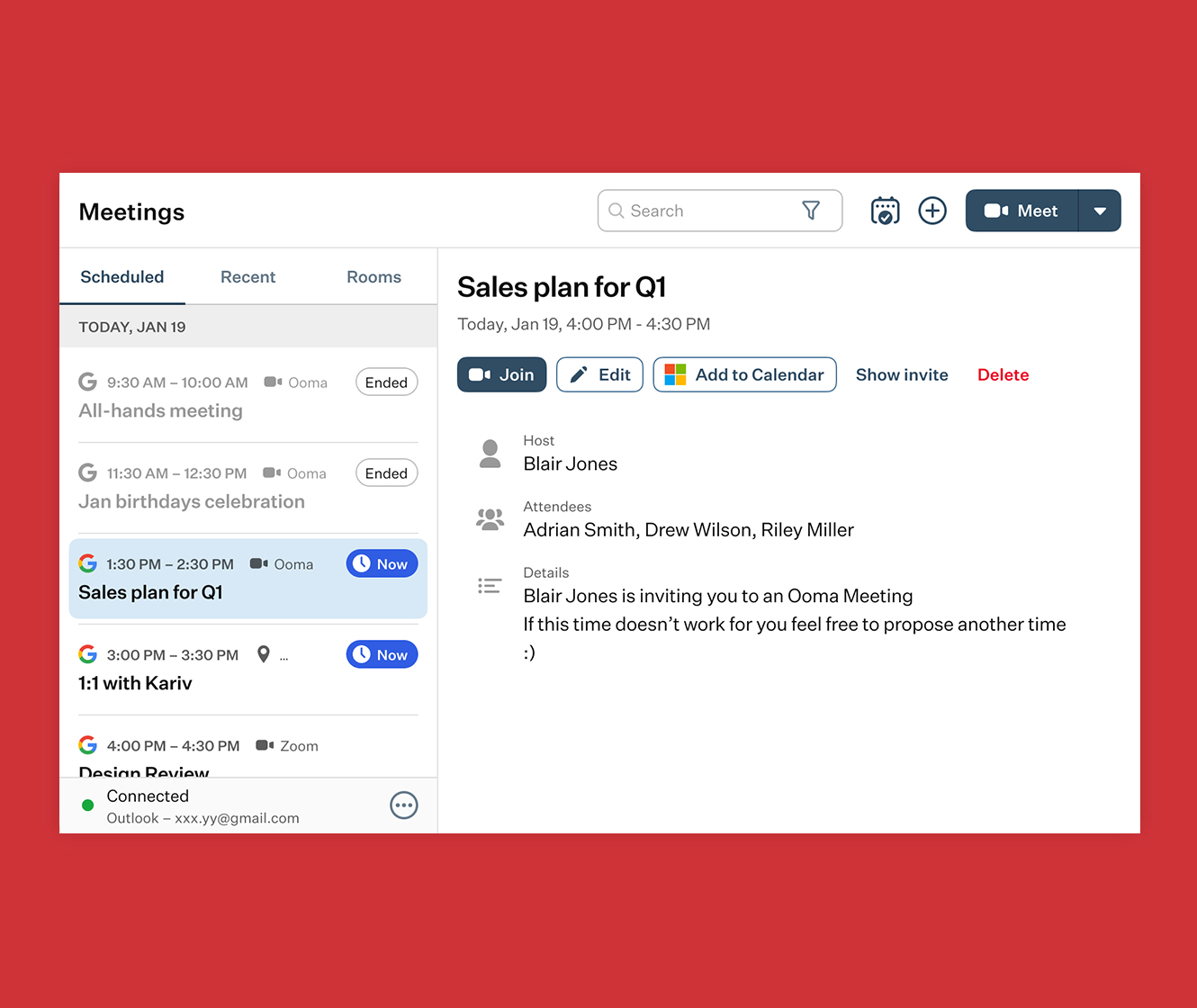Screen dimensions: 1197x1008
Task: Select the Scheduled tab
Action: click(122, 277)
